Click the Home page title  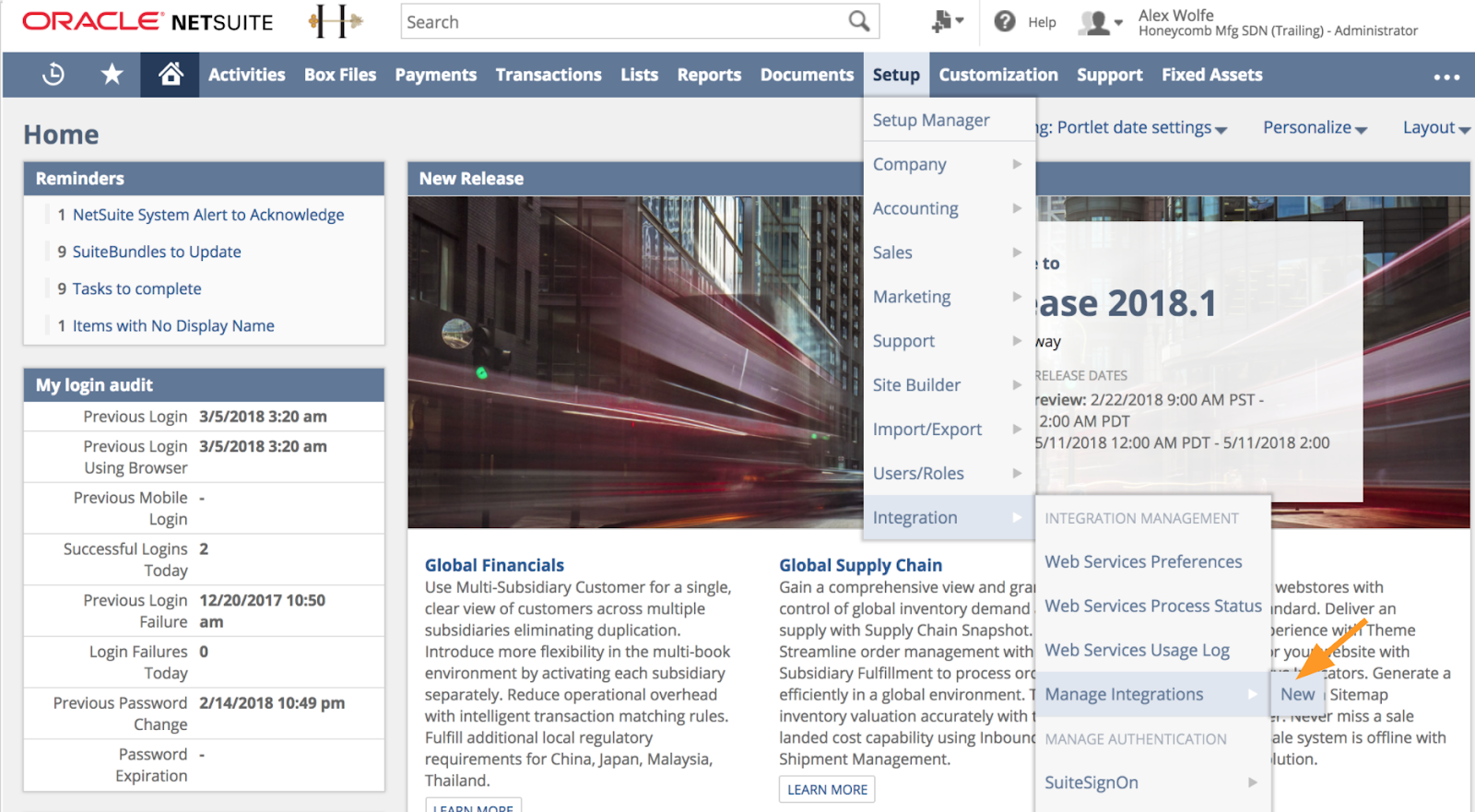click(61, 135)
